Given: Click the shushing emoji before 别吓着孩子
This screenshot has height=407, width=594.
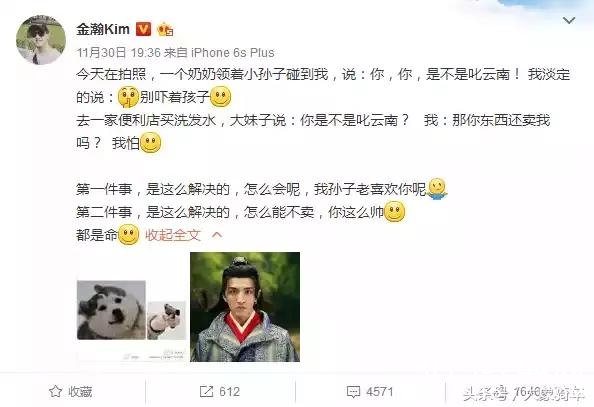Looking at the screenshot, I should pos(128,97).
